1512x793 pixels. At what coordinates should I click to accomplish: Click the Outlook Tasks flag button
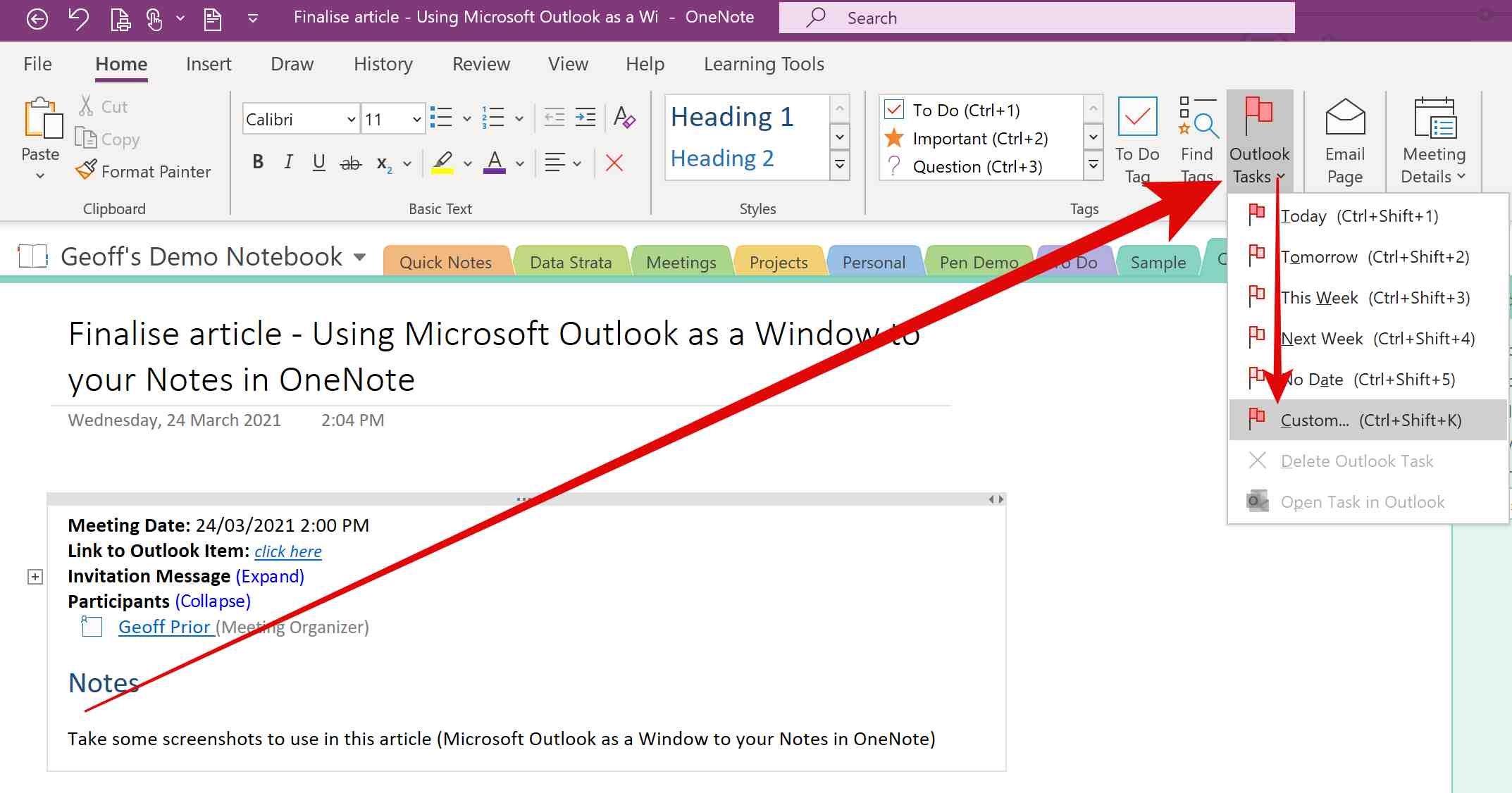coord(1259,141)
